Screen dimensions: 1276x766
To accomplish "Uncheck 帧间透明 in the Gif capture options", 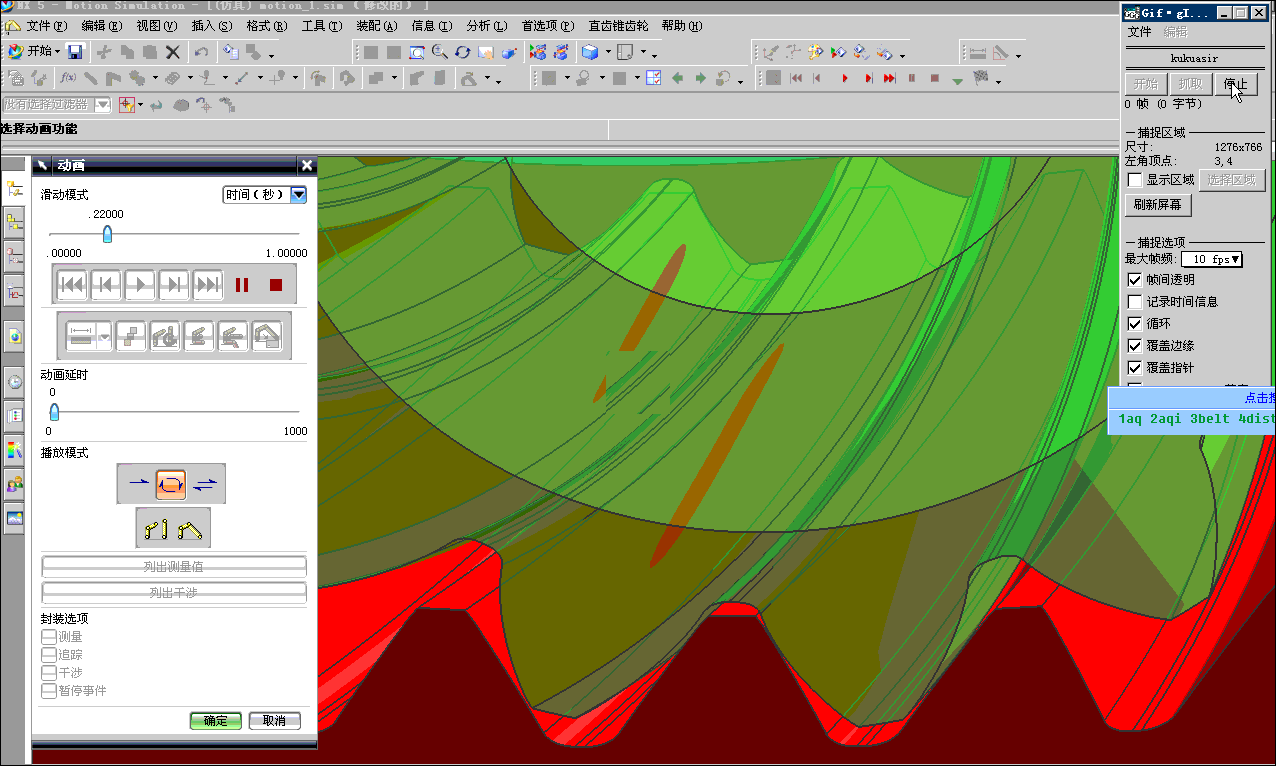I will coord(1135,280).
